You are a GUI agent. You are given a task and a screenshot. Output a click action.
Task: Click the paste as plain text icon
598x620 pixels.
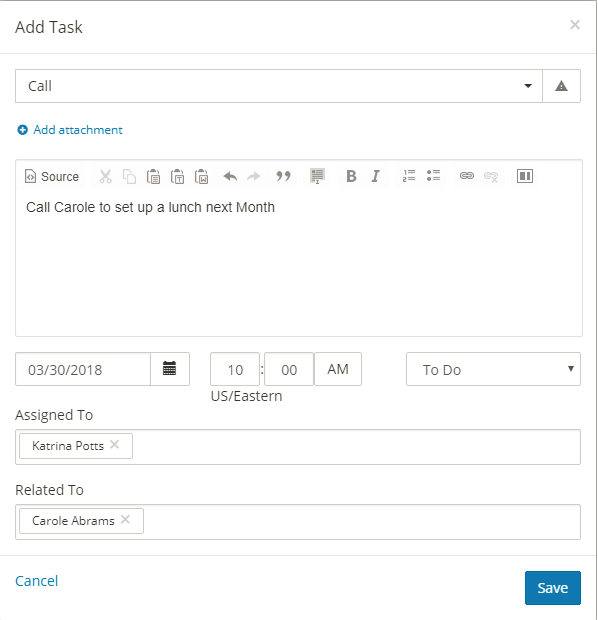pos(177,176)
